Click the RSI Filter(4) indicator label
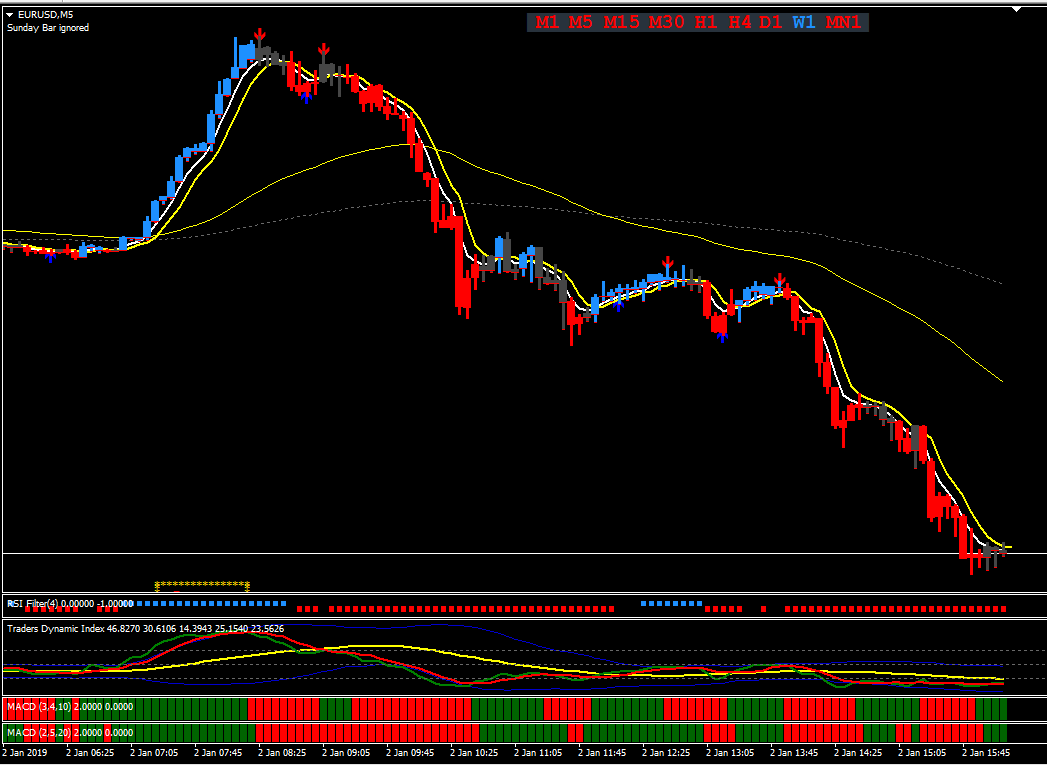The image size is (1047, 766). [70, 604]
